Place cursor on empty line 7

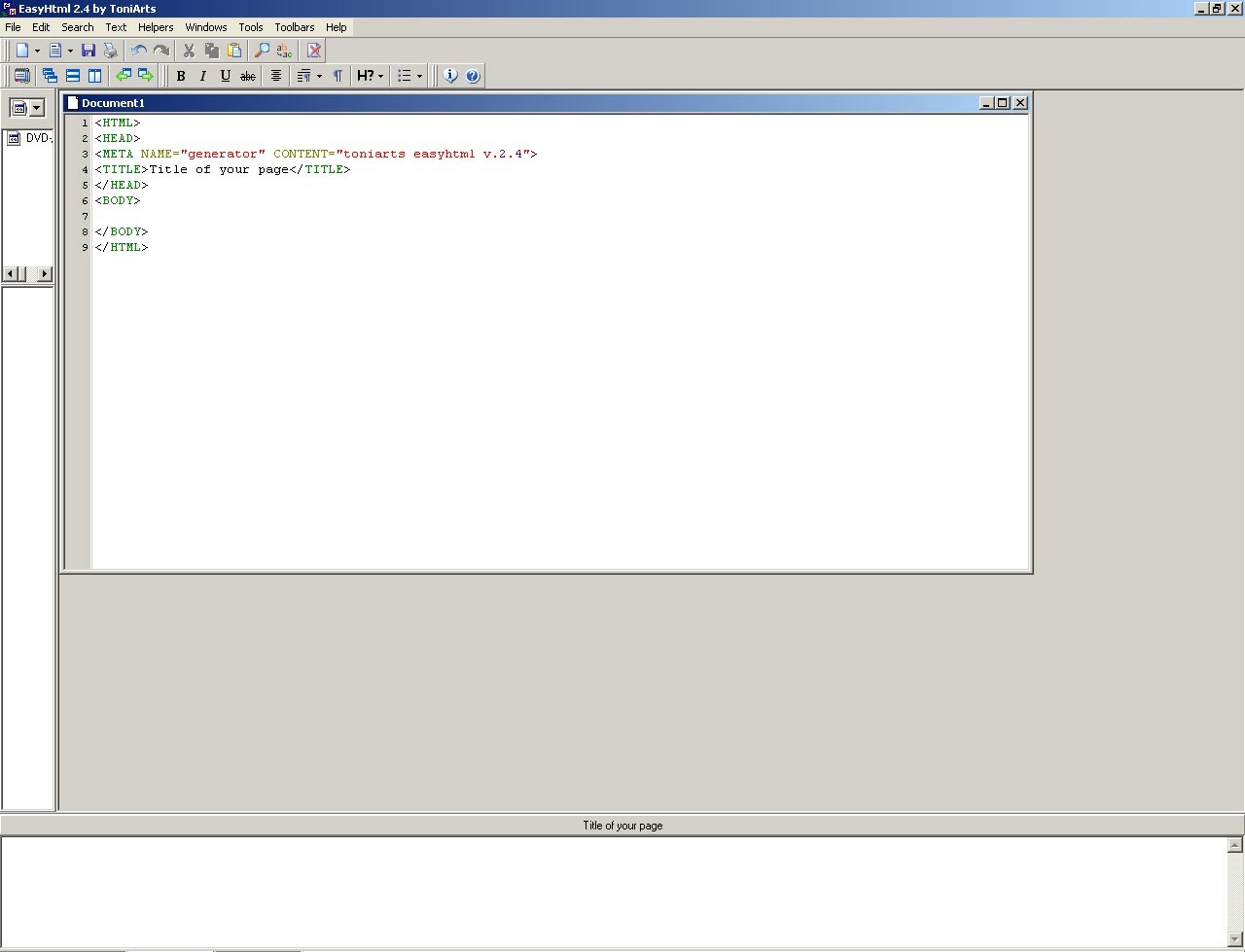559,216
